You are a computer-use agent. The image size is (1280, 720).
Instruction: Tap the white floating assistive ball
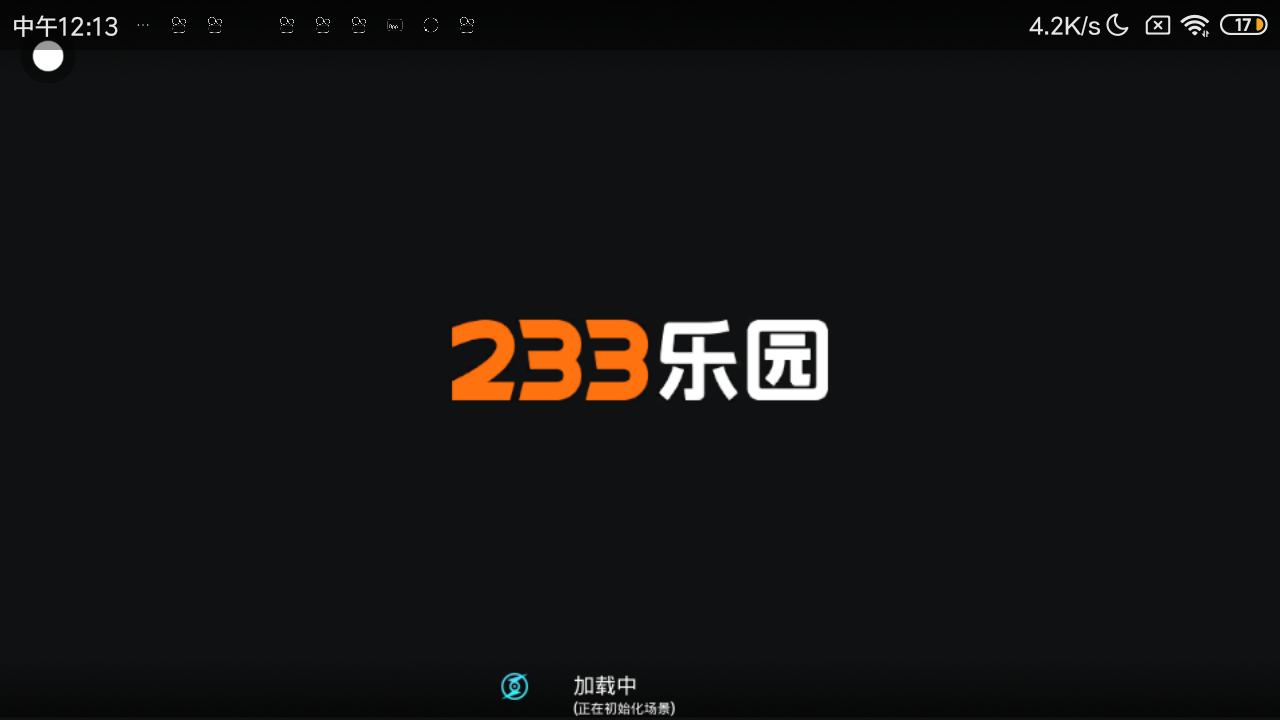(48, 57)
